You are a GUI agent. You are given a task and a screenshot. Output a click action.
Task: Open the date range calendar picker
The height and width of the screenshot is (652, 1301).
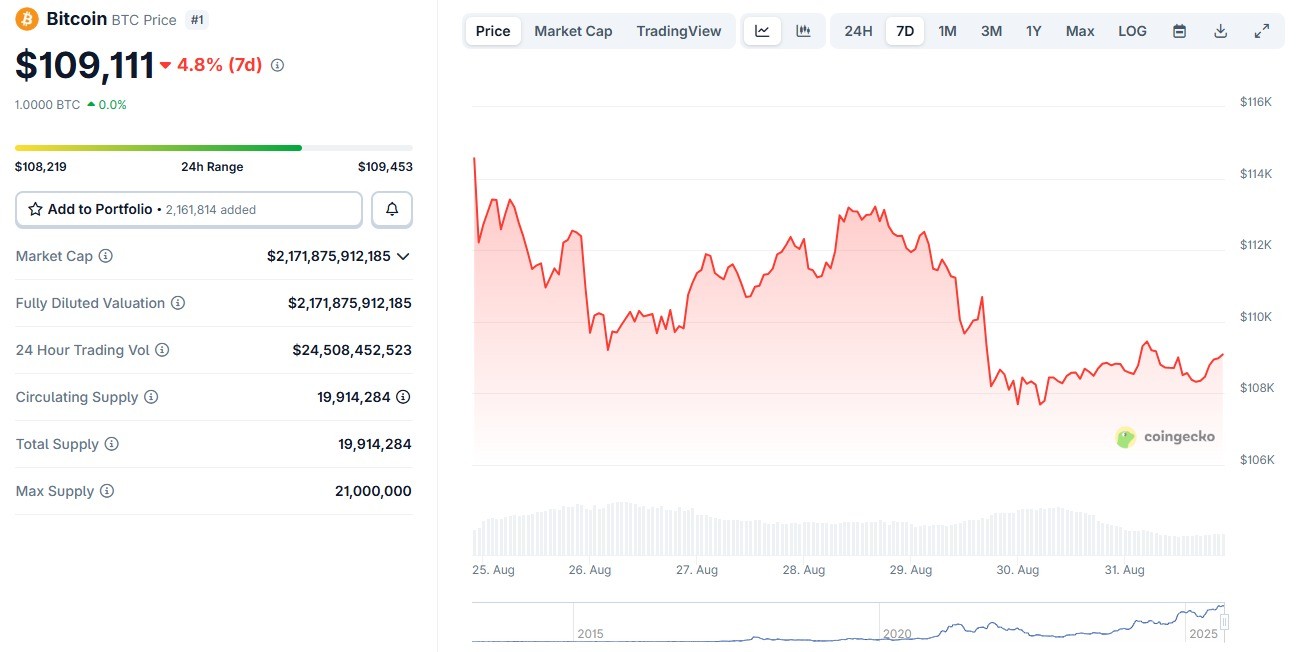click(1179, 31)
